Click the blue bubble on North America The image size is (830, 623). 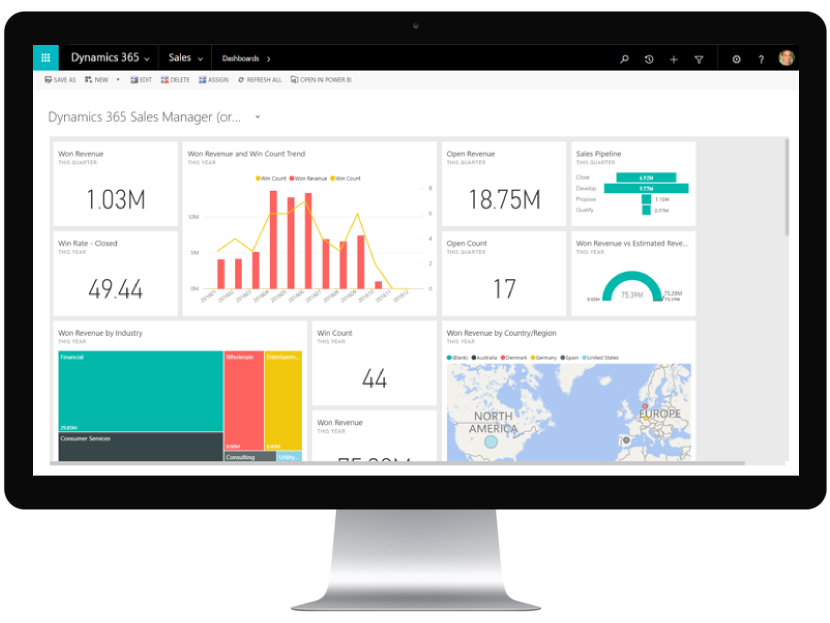(x=491, y=441)
